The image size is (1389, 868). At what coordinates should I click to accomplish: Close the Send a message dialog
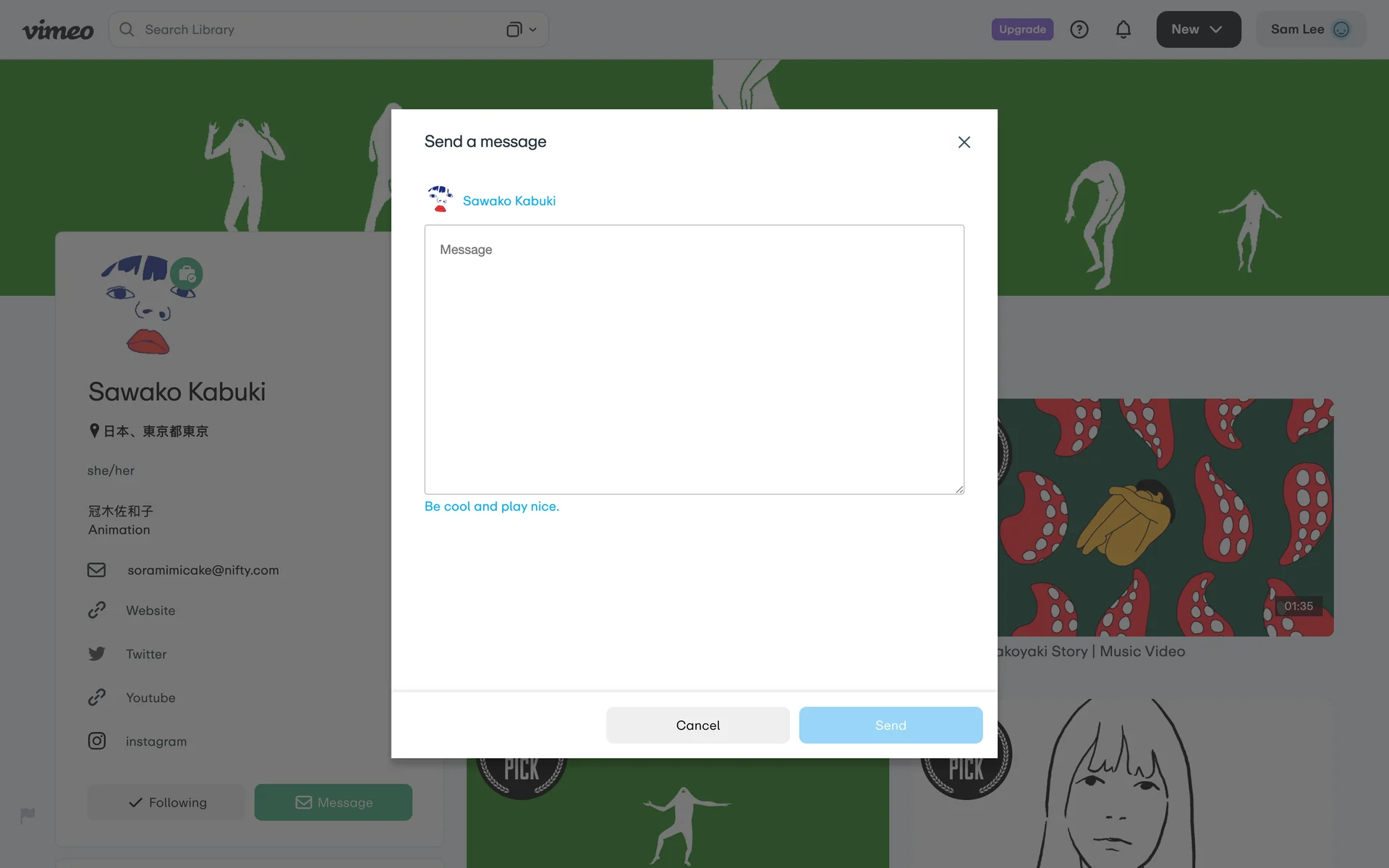click(x=964, y=142)
